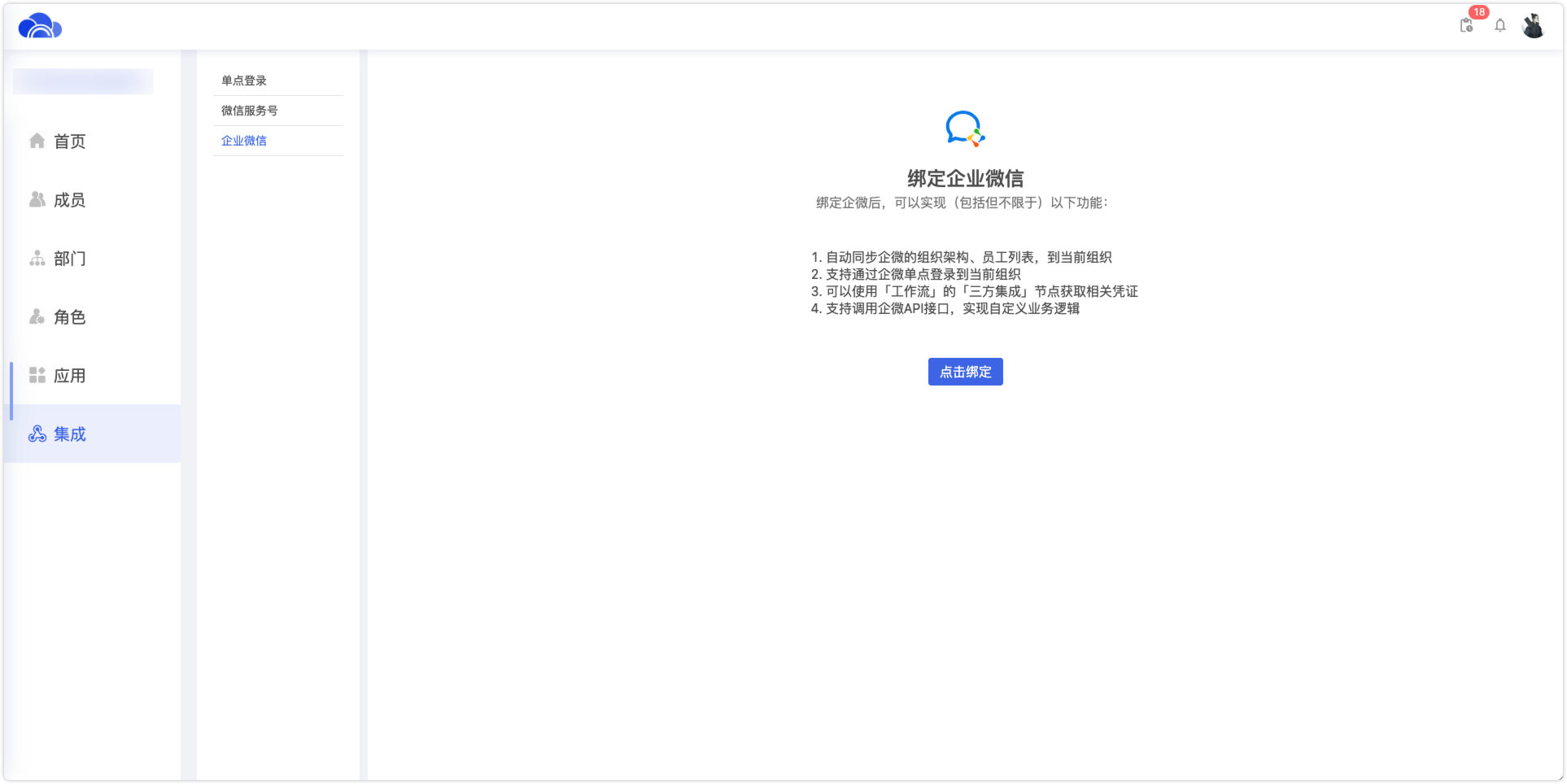Open 应用 section
This screenshot has width=1567, height=784.
pos(92,375)
